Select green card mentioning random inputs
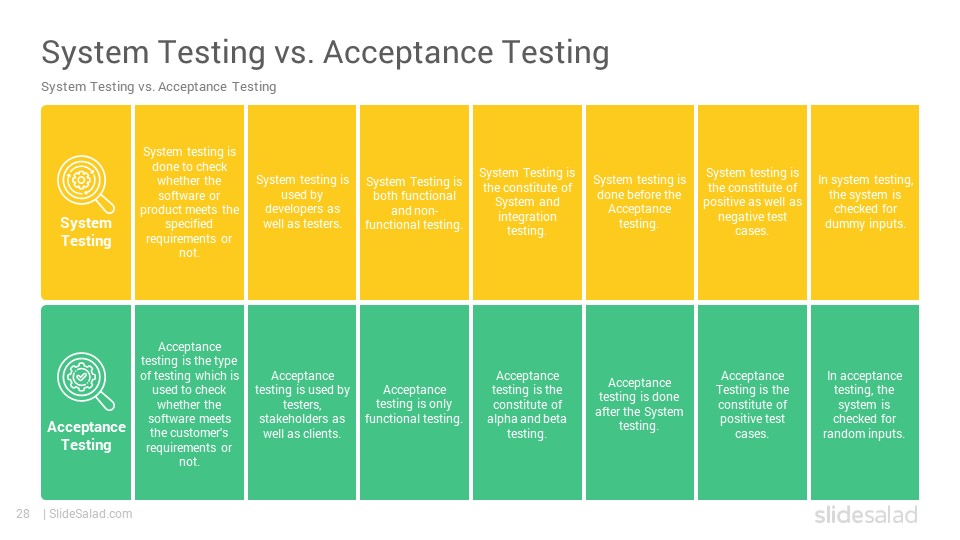 864,402
